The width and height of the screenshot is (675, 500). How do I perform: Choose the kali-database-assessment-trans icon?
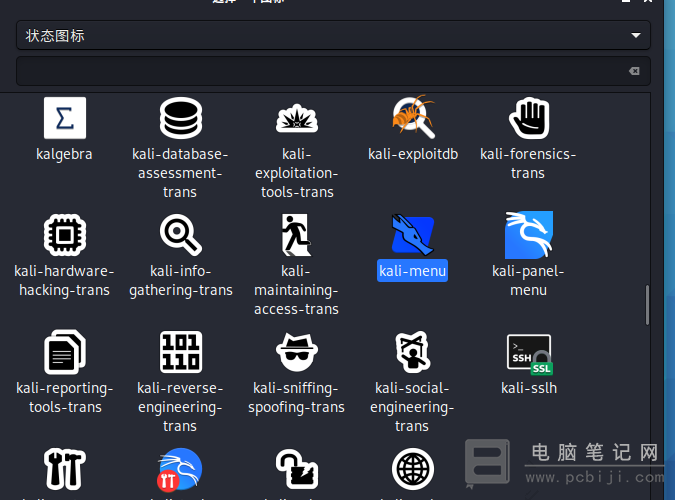[181, 118]
